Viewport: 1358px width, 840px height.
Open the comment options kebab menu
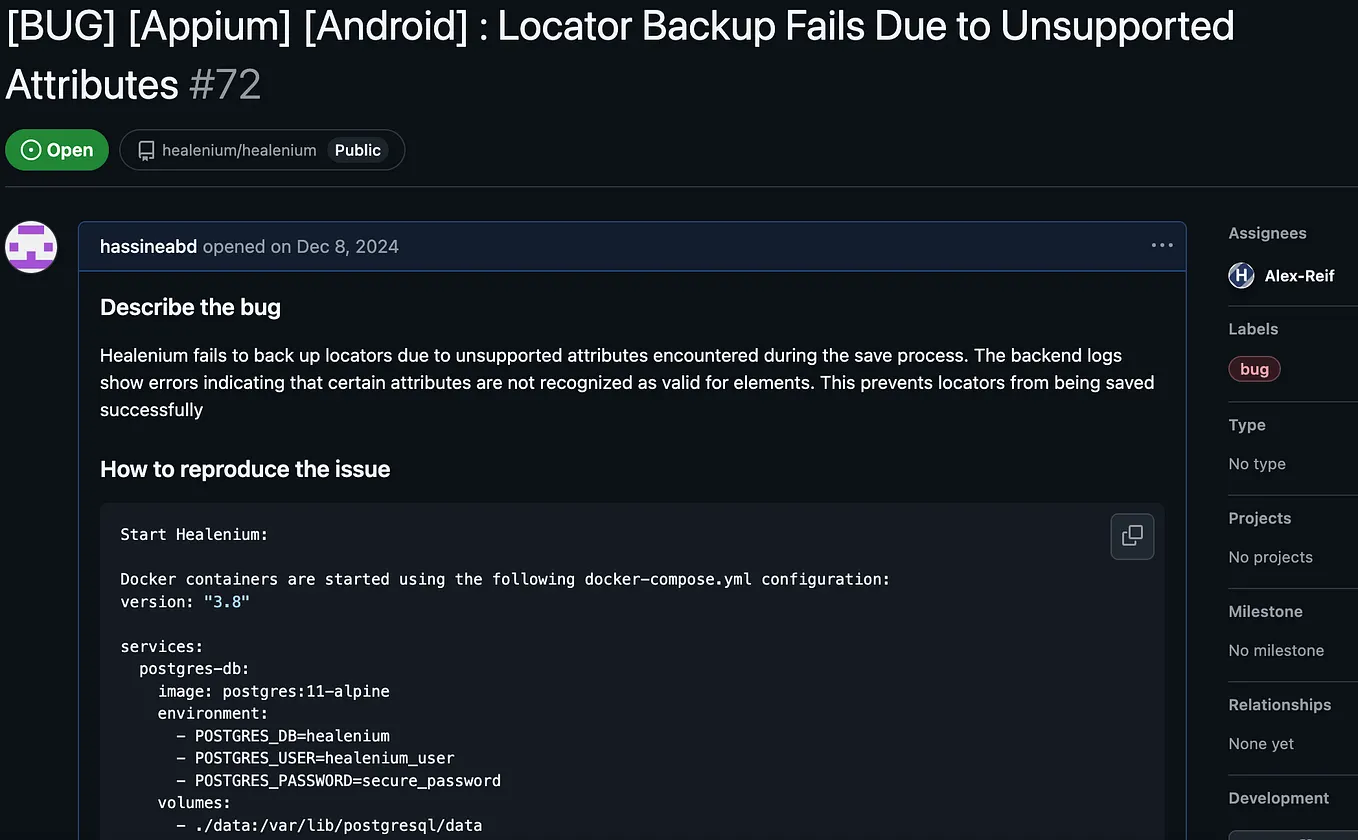(x=1161, y=245)
